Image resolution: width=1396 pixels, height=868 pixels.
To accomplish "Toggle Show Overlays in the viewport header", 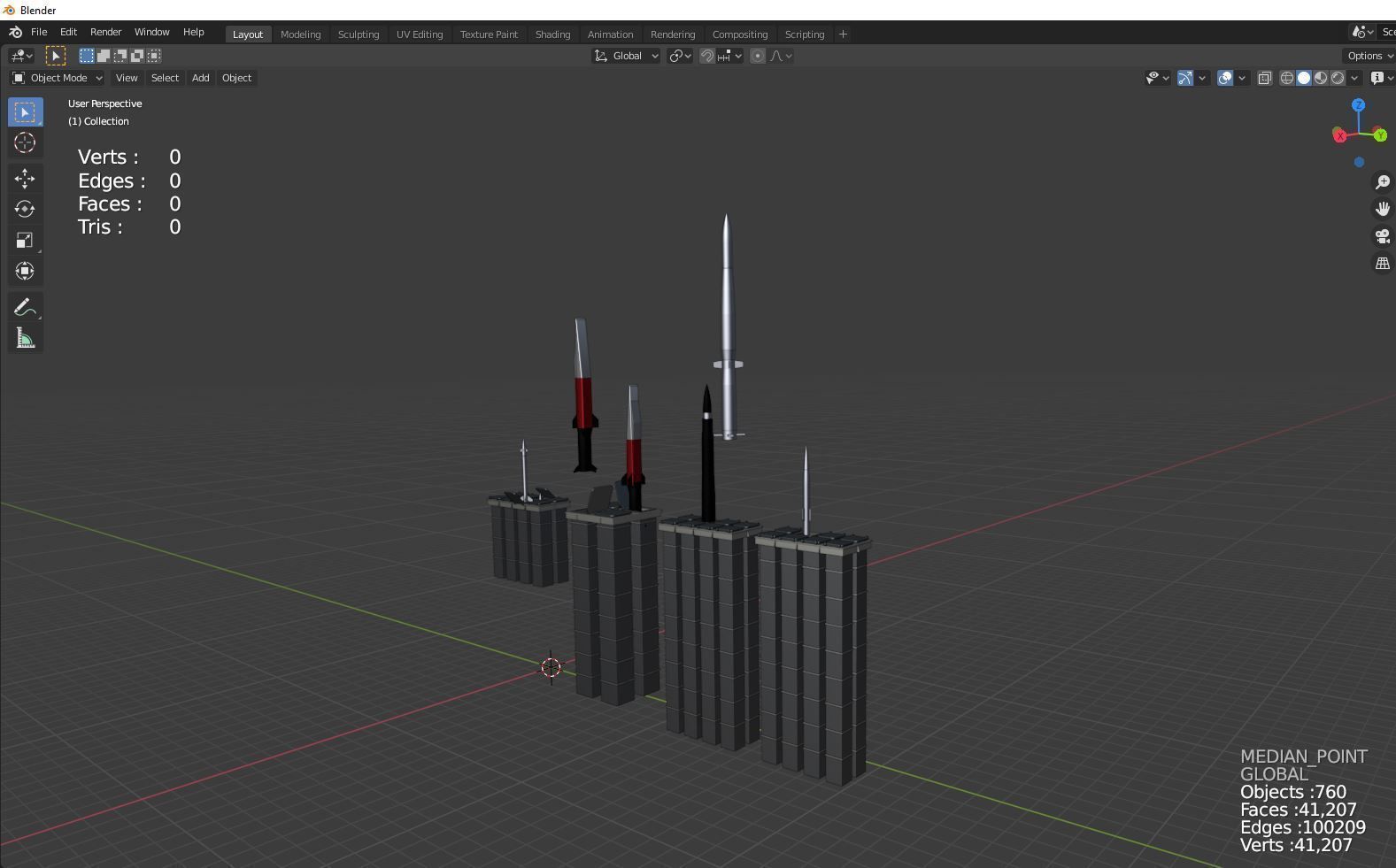I will (1225, 78).
